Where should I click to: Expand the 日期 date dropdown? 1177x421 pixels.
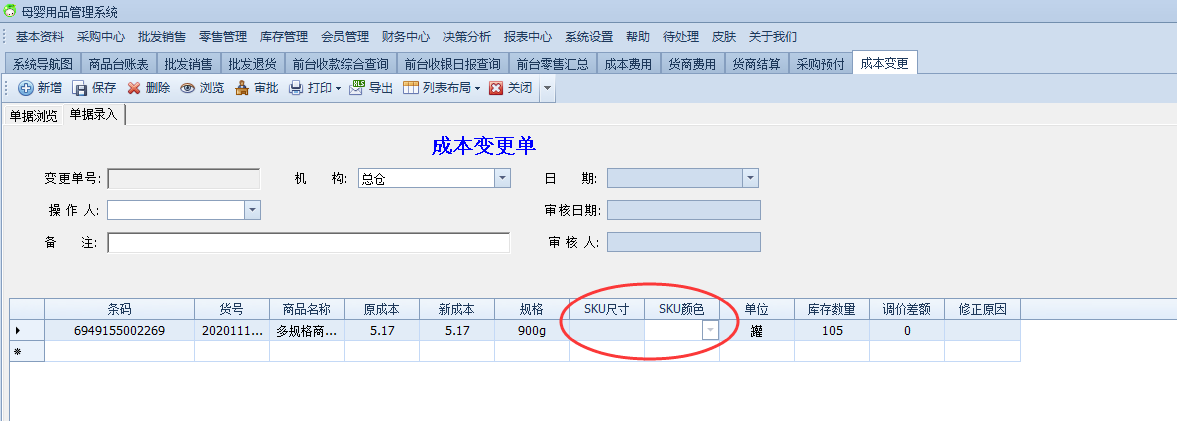pyautogui.click(x=750, y=178)
